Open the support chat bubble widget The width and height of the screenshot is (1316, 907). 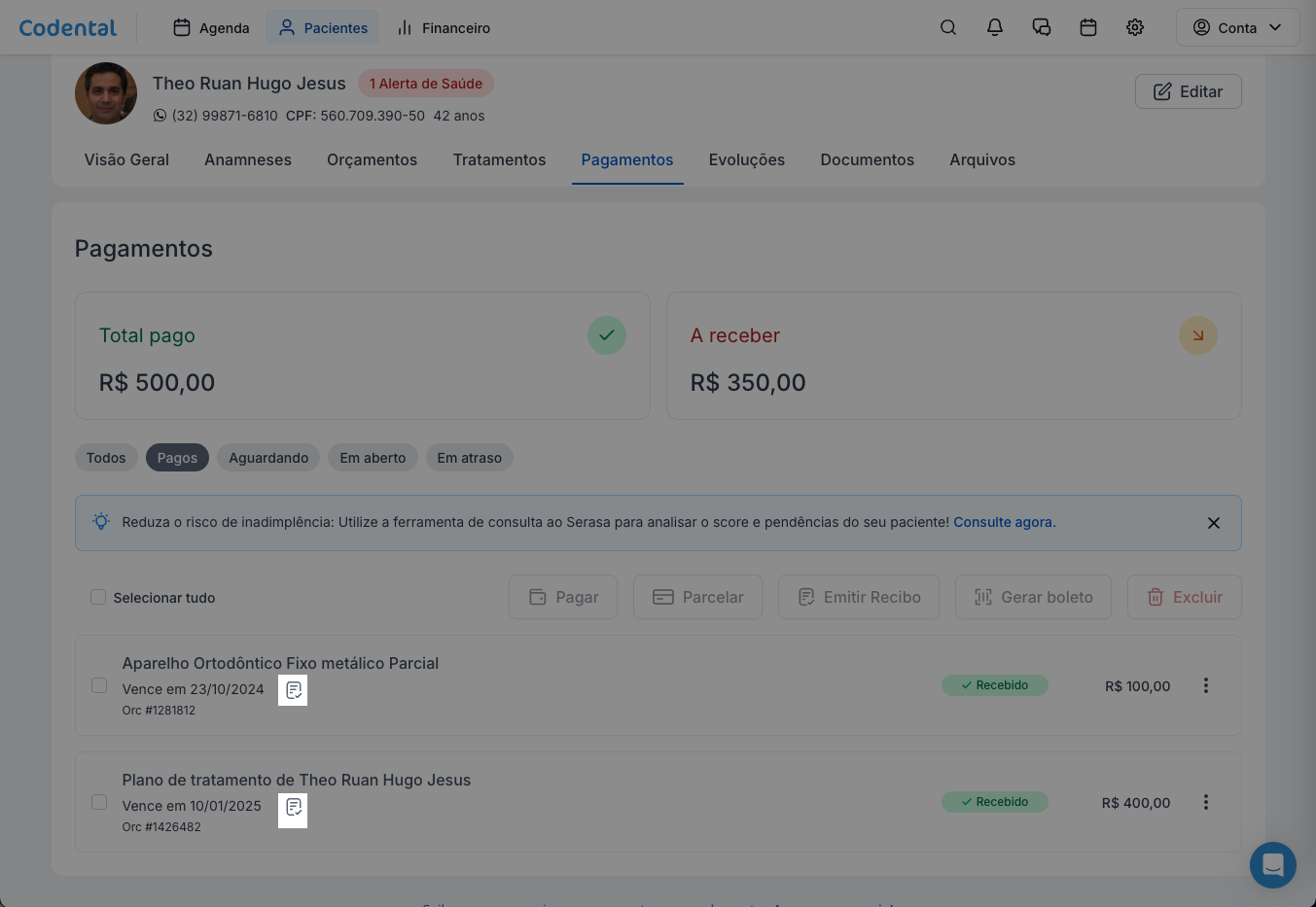pyautogui.click(x=1272, y=864)
